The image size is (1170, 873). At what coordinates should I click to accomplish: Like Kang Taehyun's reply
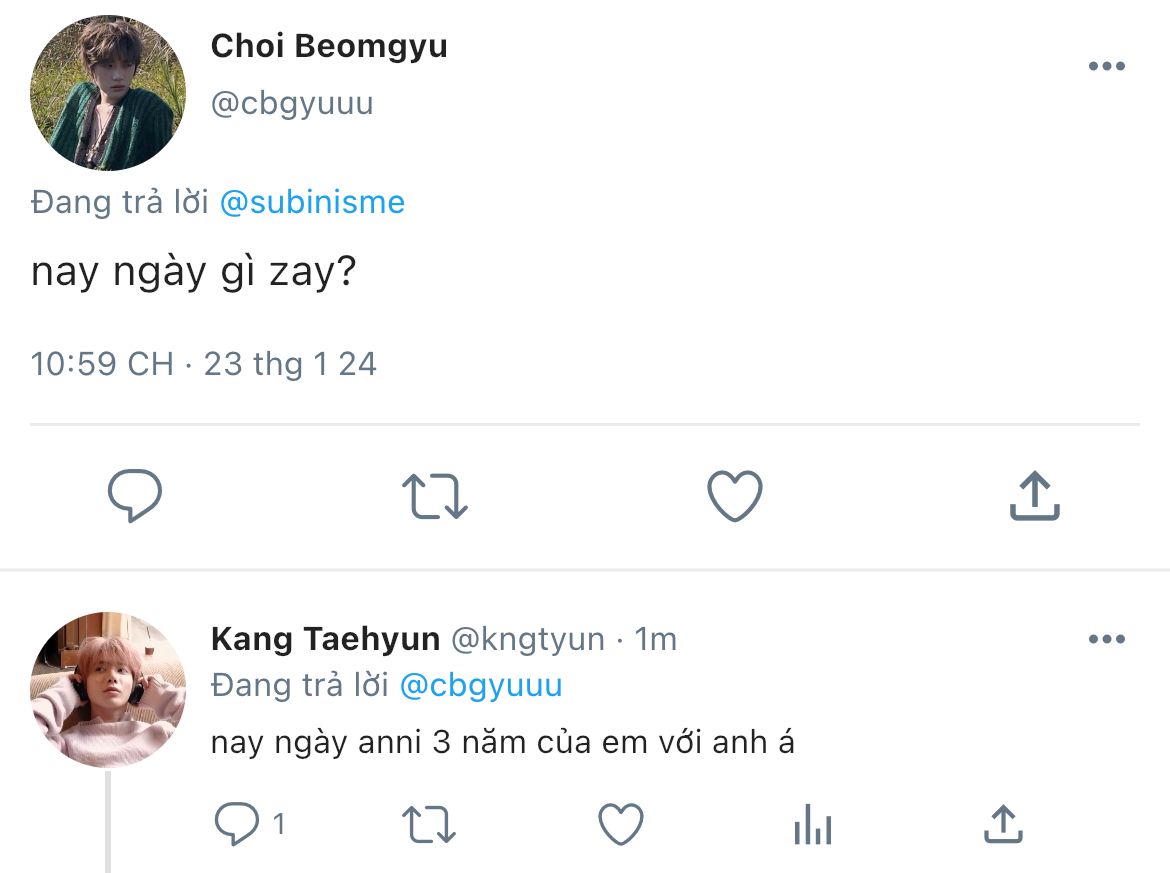pyautogui.click(x=620, y=825)
